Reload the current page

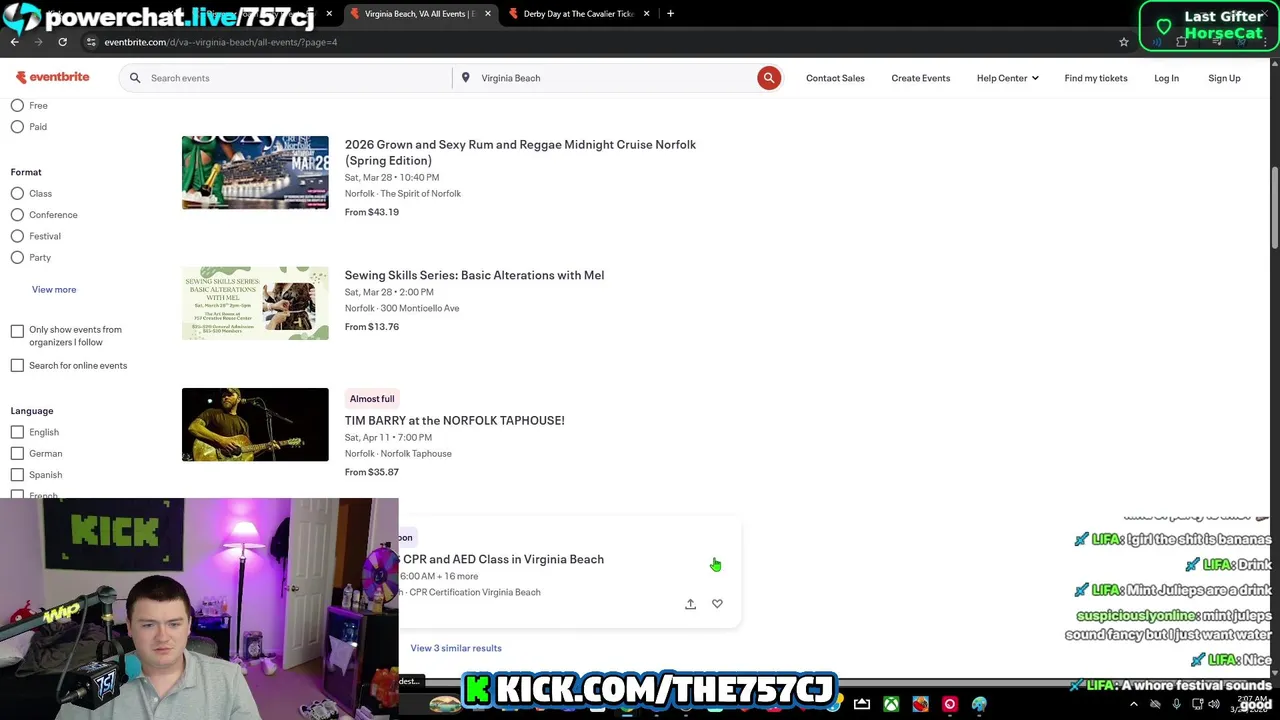(x=62, y=42)
